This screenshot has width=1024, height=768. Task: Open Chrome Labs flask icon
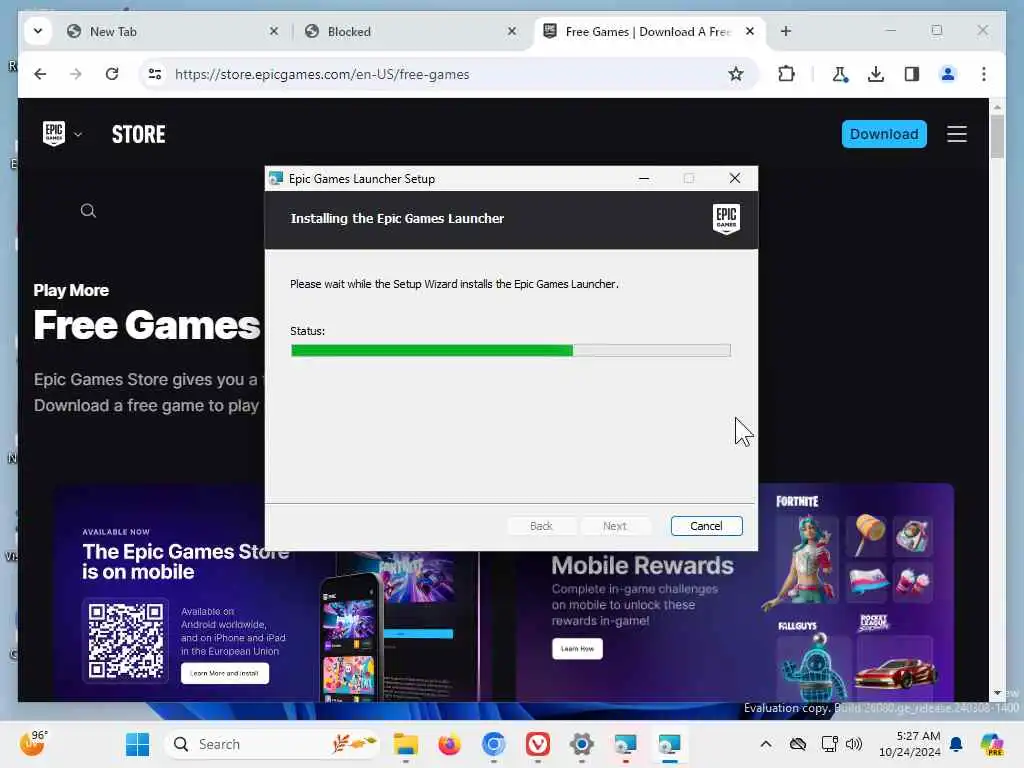(x=840, y=74)
